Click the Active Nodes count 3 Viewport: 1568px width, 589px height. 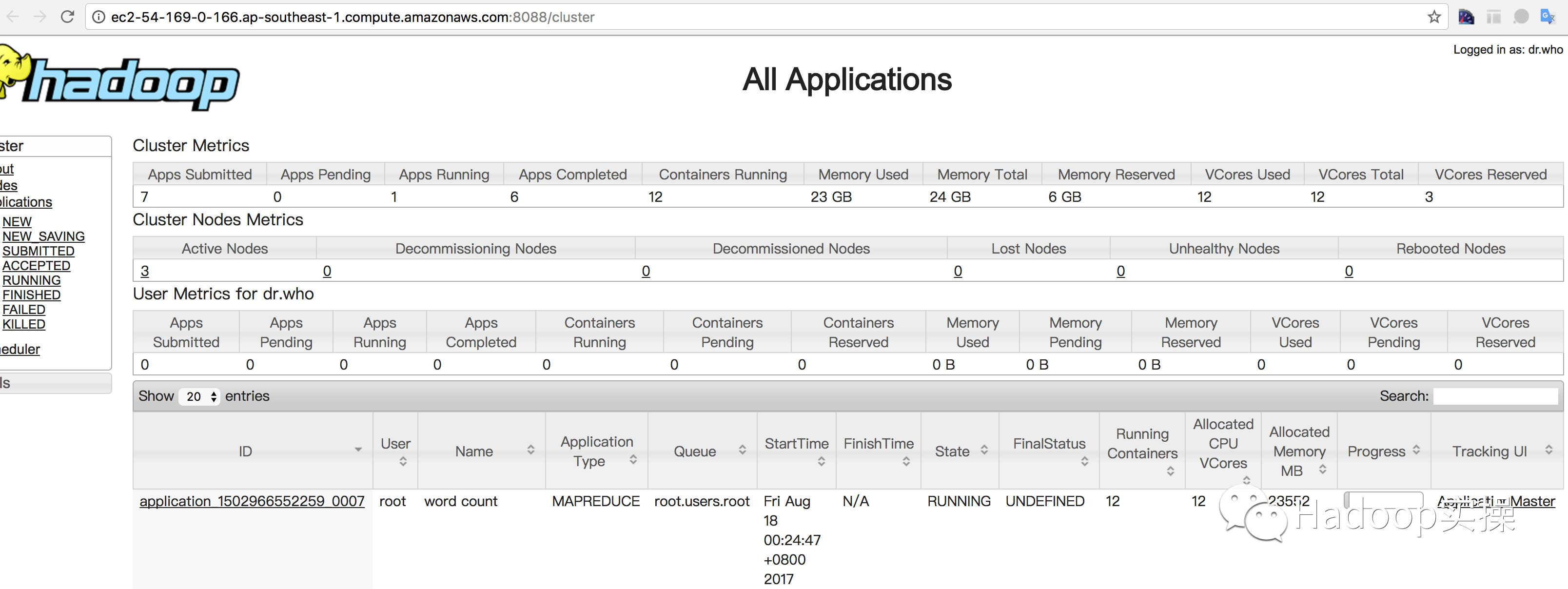[145, 272]
